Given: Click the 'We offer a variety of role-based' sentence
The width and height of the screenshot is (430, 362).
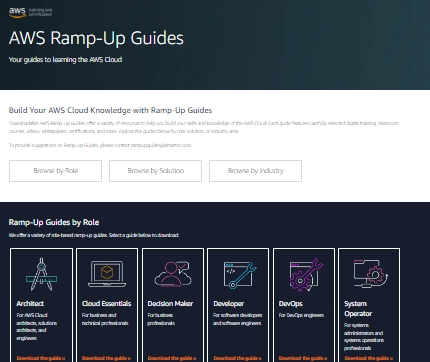Looking at the screenshot, I should pos(93,235).
